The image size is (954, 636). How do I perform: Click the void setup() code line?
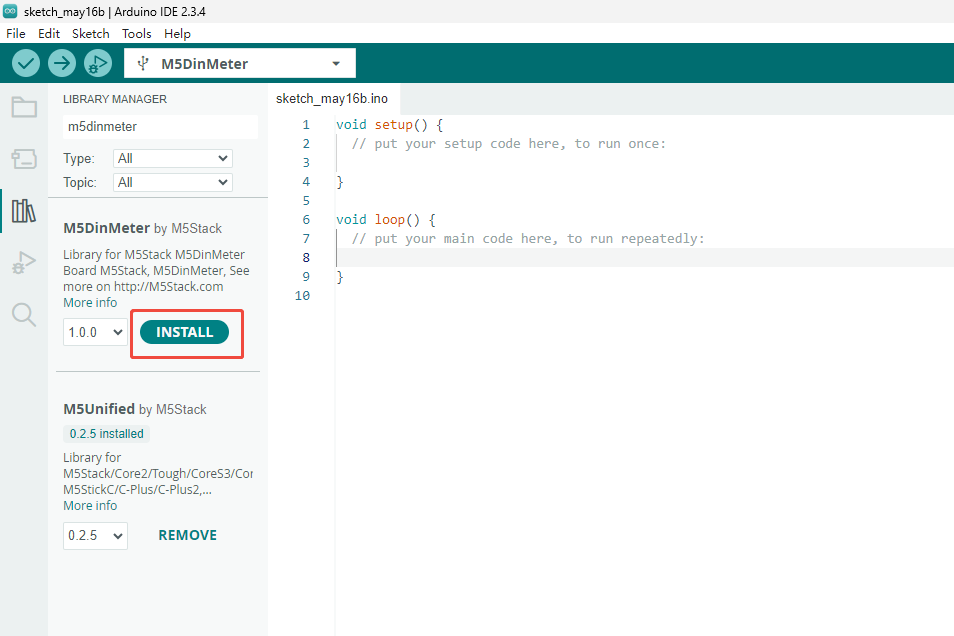[389, 125]
